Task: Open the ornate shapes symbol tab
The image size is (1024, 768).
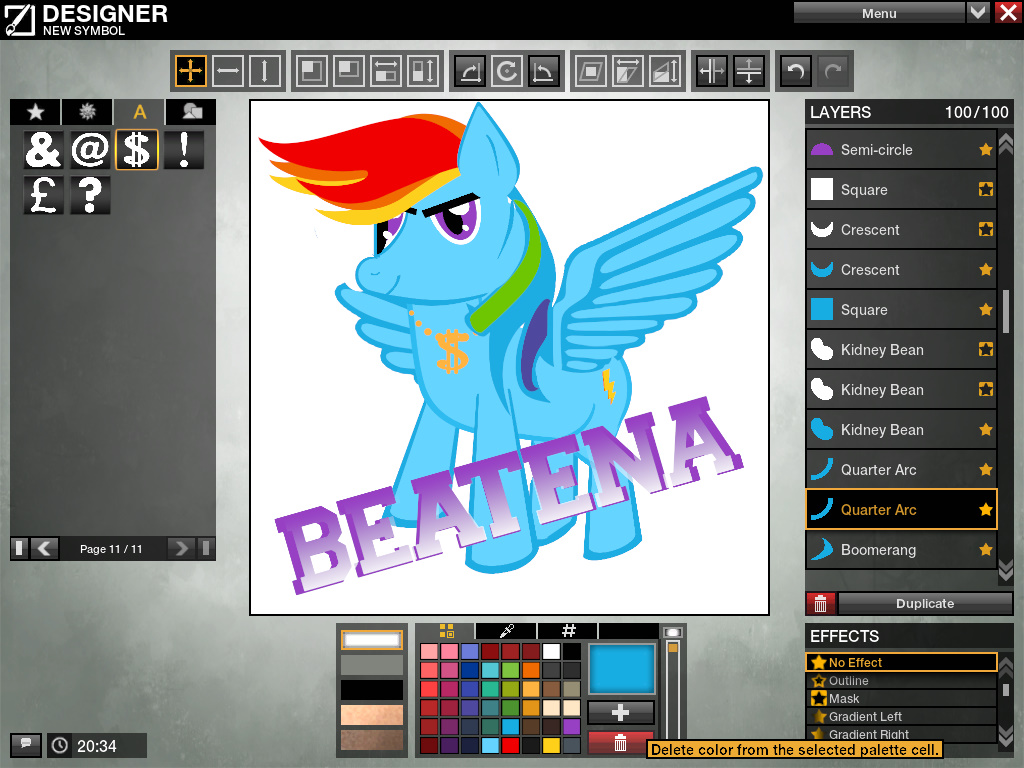Action: pyautogui.click(x=88, y=112)
